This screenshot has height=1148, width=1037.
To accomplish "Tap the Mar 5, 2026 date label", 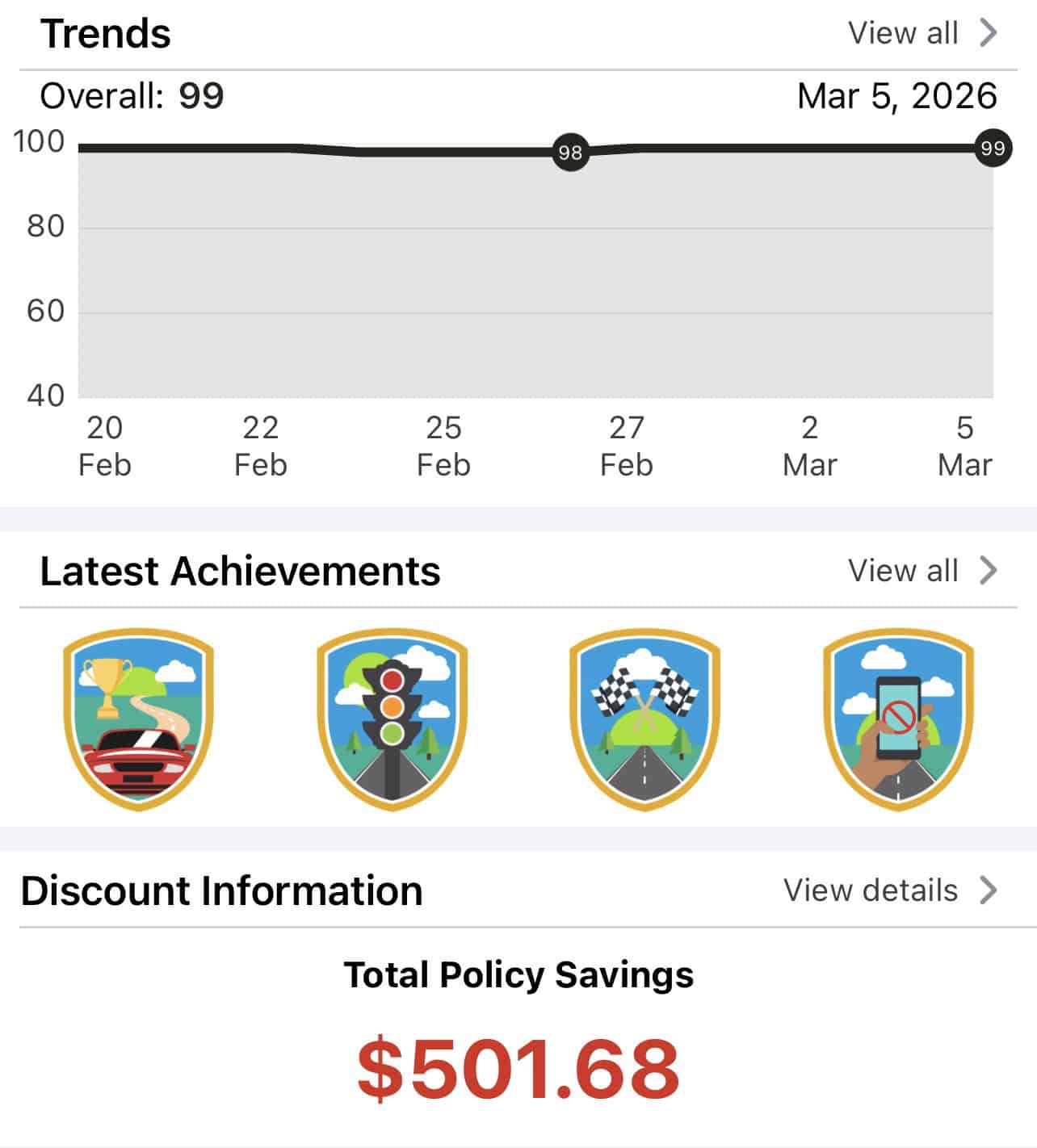I will [x=896, y=96].
